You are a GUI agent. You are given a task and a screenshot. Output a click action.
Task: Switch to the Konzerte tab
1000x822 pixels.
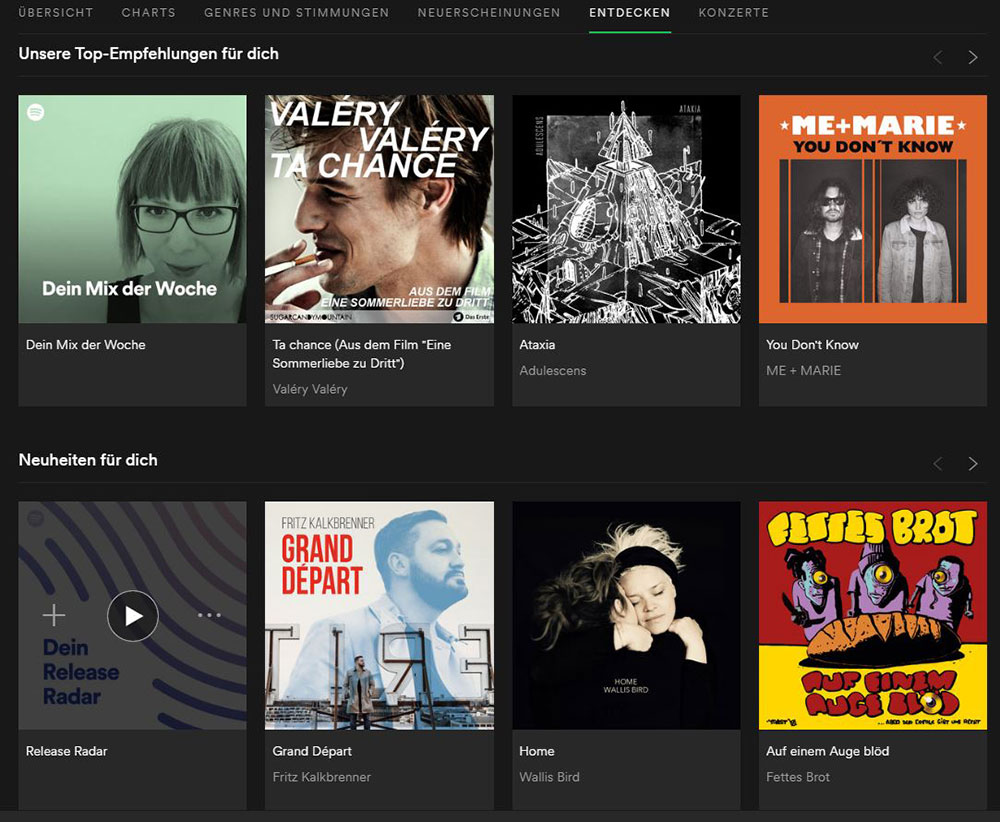[733, 13]
